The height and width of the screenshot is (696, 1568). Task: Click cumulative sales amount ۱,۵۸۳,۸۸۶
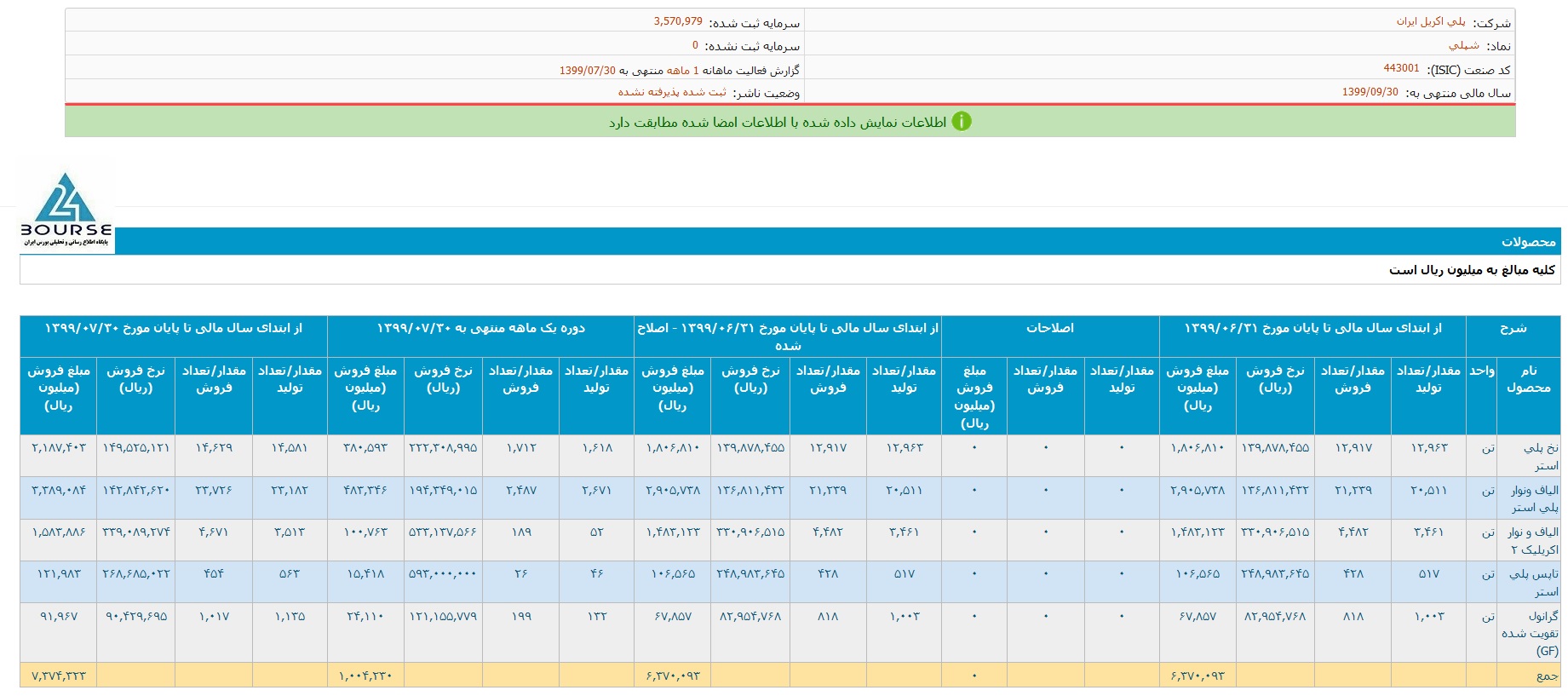pos(59,532)
